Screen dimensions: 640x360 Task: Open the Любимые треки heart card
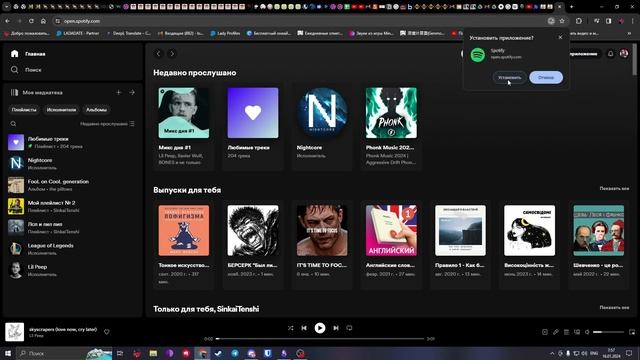coord(253,126)
